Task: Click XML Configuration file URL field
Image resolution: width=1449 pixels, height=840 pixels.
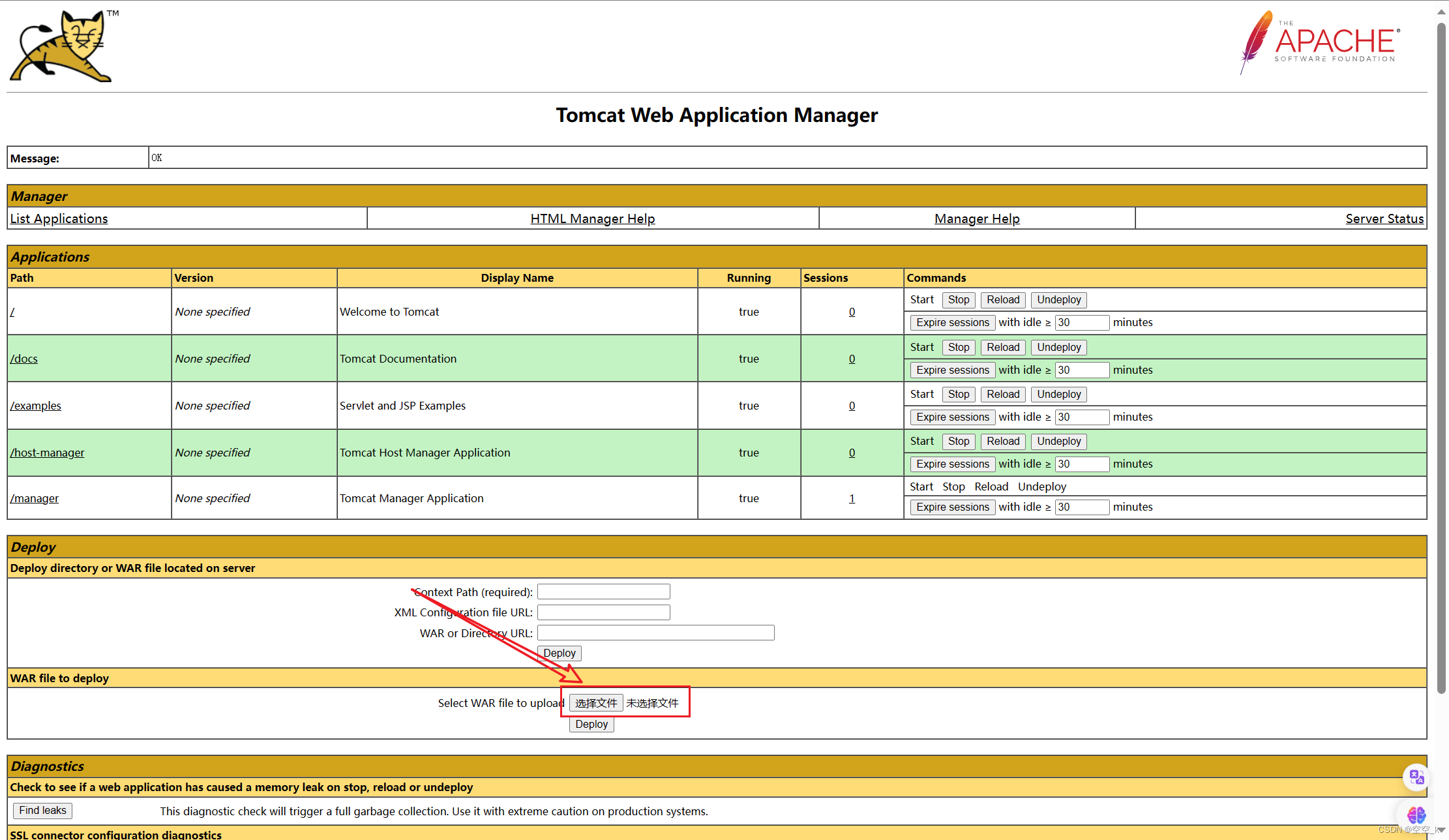Action: click(x=605, y=612)
